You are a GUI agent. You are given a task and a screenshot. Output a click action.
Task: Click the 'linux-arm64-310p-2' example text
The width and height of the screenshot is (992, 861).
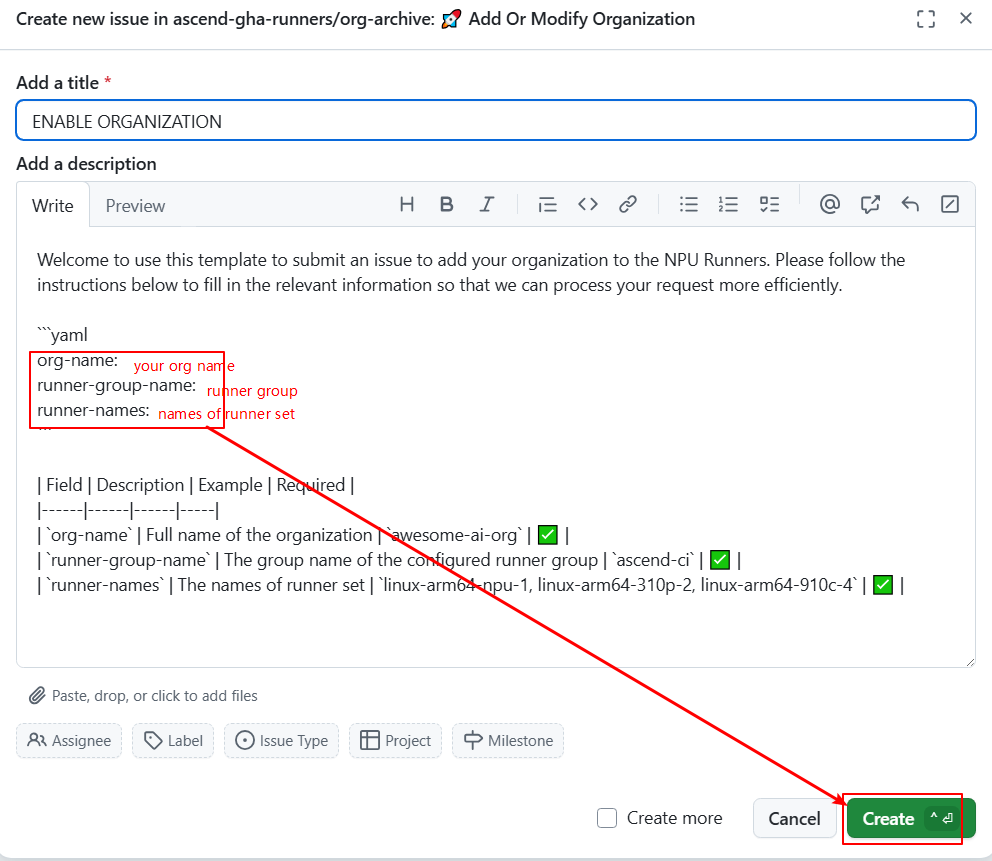[614, 585]
